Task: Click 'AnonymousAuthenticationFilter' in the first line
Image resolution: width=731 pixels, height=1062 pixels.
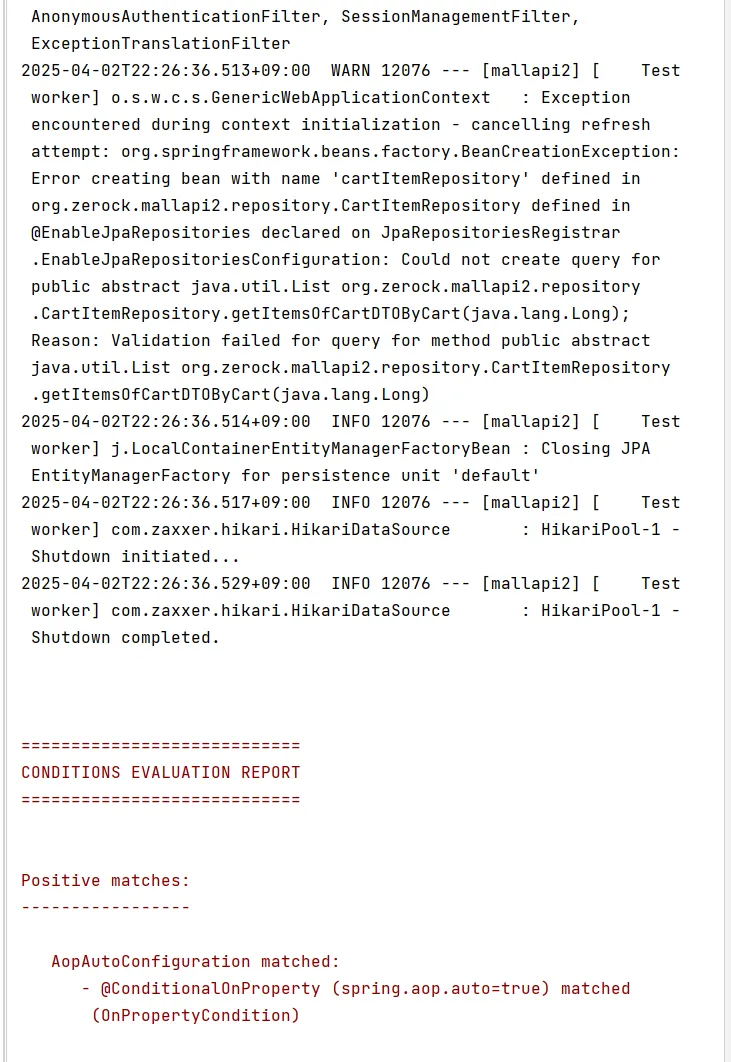Action: 175,16
